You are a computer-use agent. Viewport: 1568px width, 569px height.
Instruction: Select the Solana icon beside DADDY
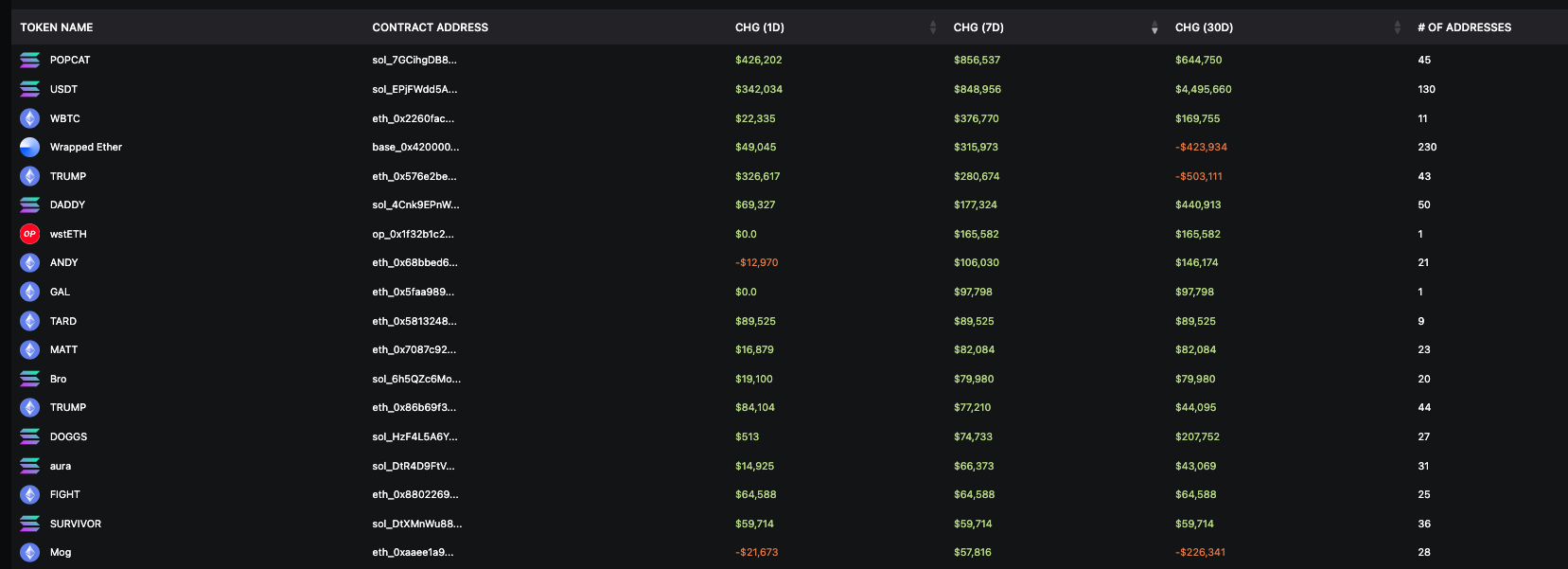30,204
